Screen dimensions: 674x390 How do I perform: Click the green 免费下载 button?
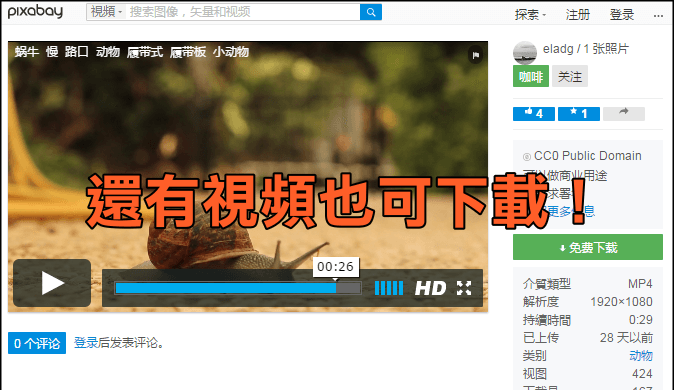(588, 247)
